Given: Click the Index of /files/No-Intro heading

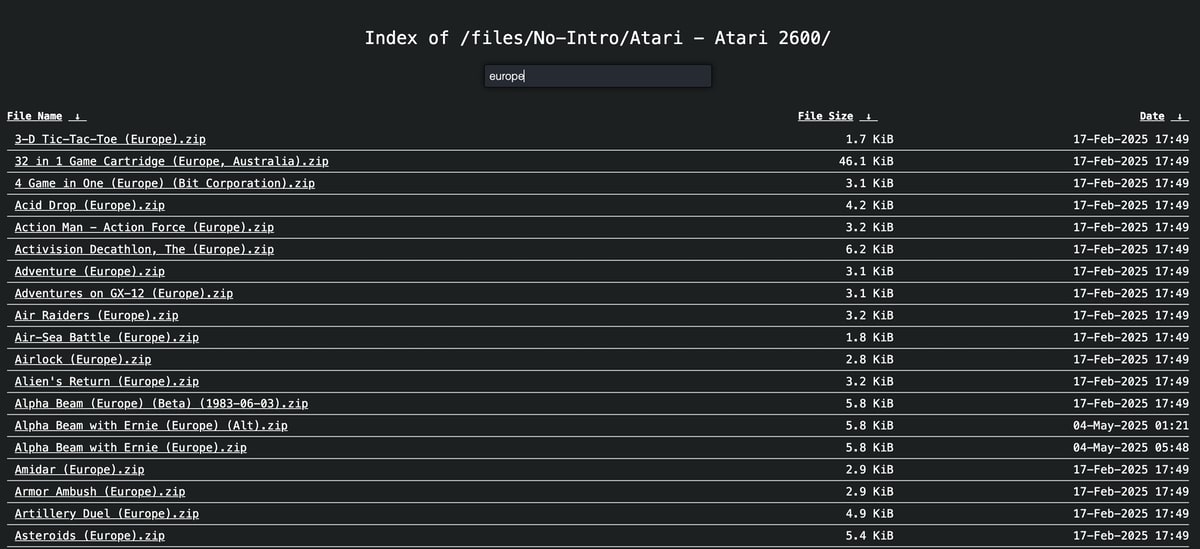Looking at the screenshot, I should [x=598, y=38].
